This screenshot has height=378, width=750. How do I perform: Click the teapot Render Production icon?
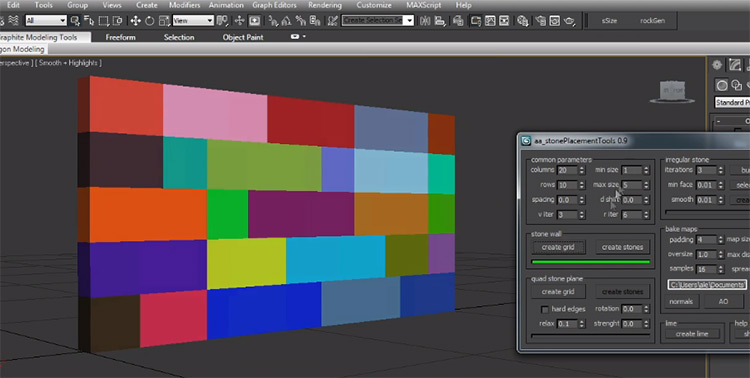569,21
